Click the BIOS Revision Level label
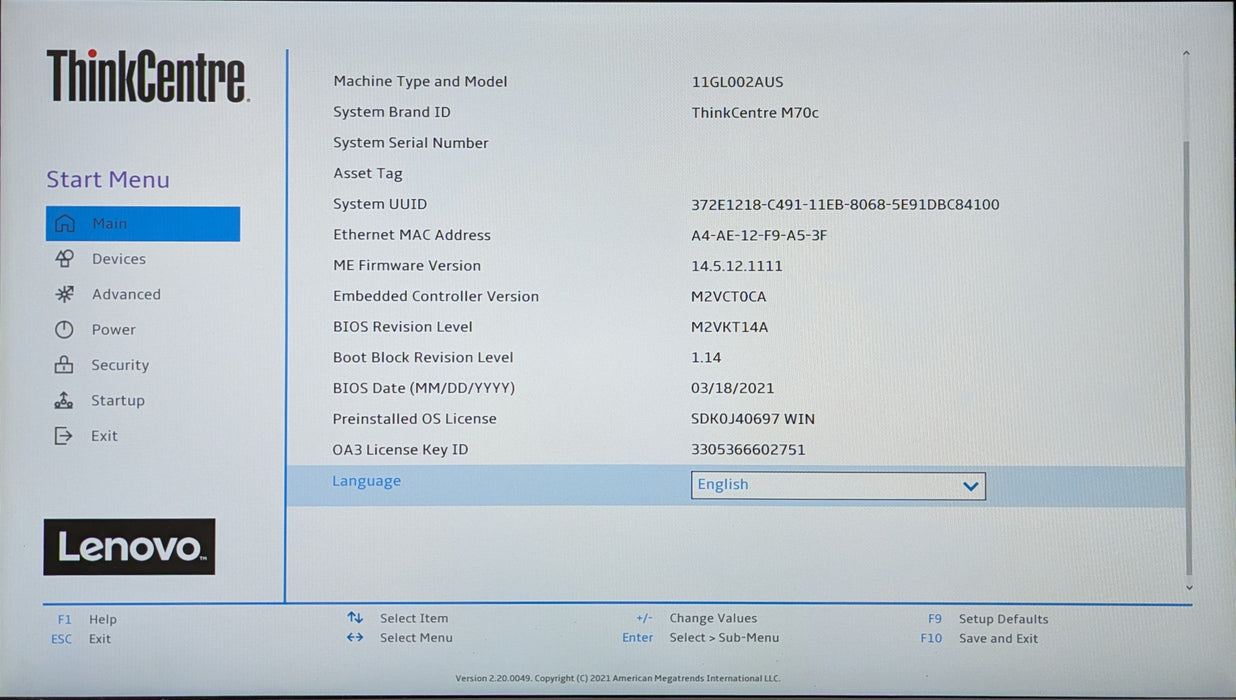 [x=403, y=327]
